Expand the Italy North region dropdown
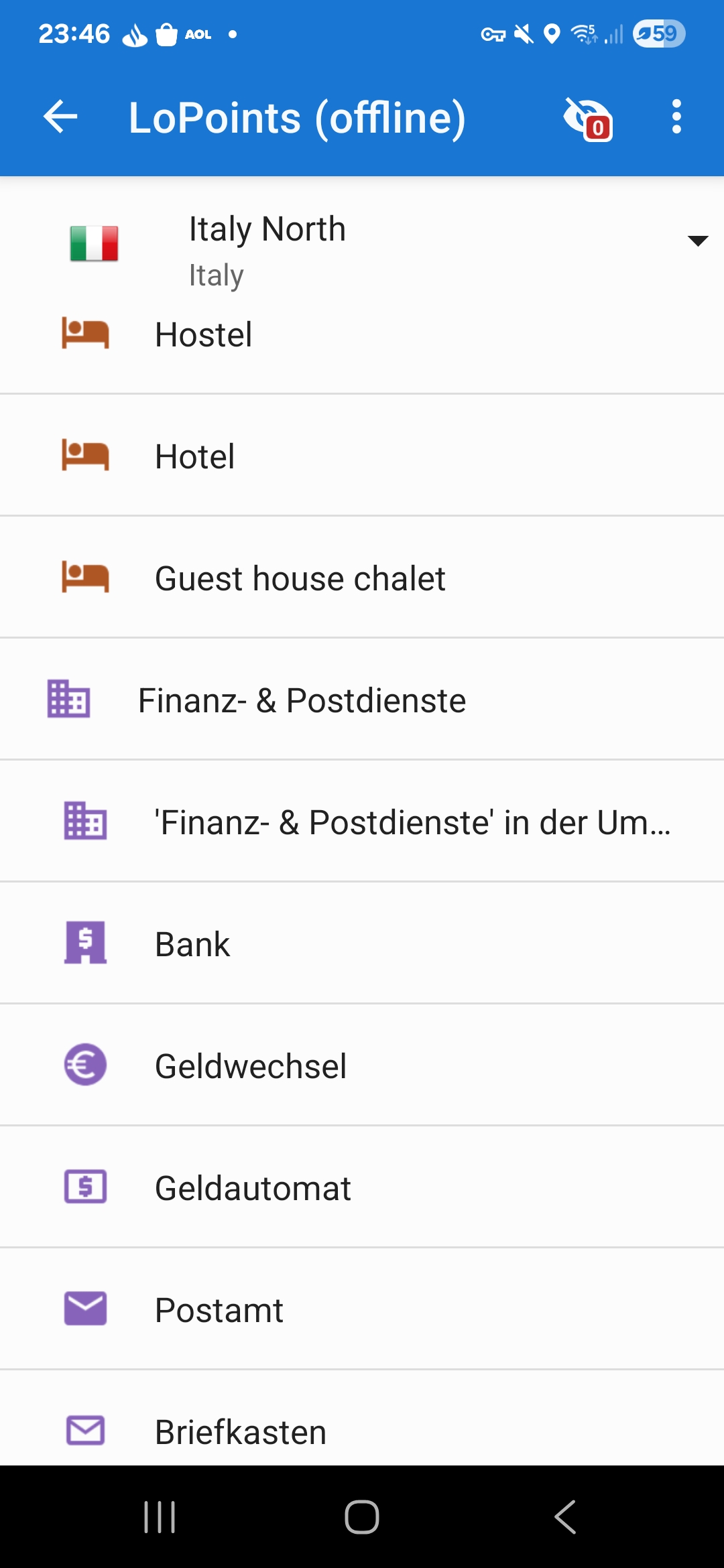The image size is (724, 1568). (697, 241)
